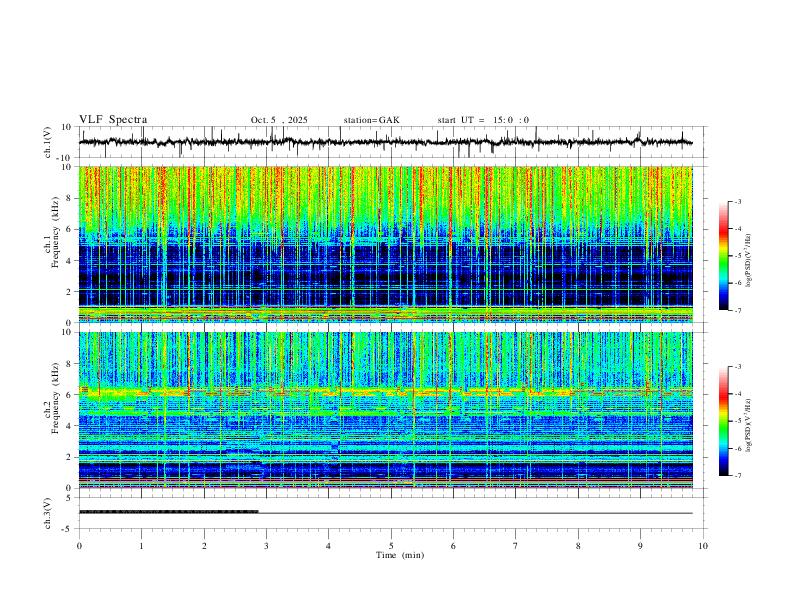This screenshot has height=612, width=792.
Task: Click inside the ch.1 spectrogram panel
Action: point(385,244)
